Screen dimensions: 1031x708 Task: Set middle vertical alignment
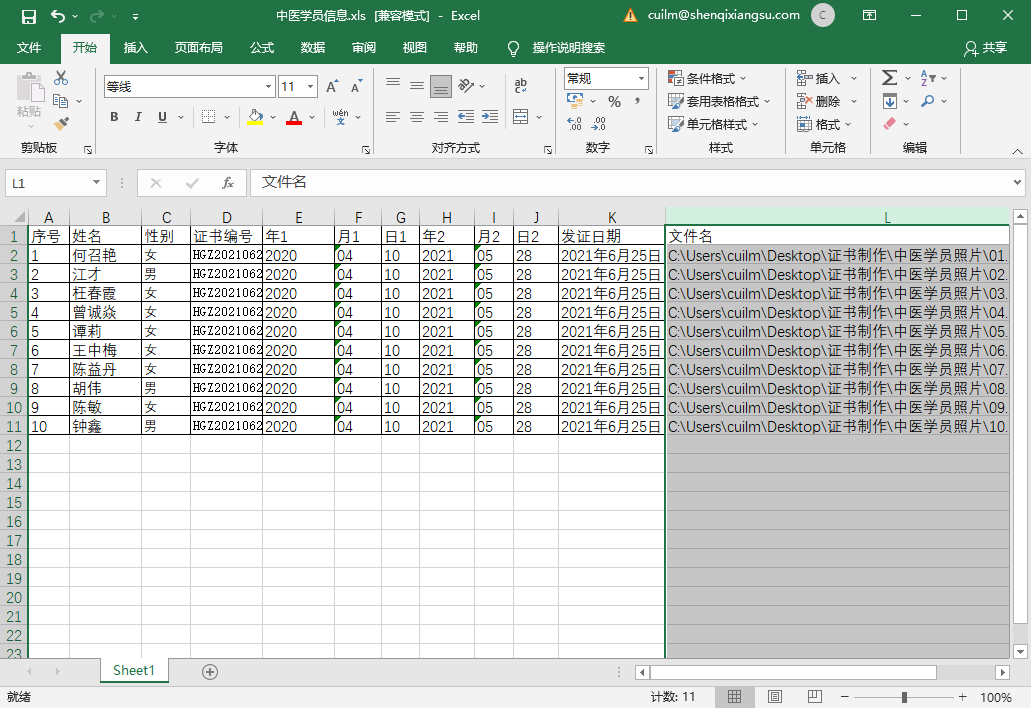coord(417,85)
